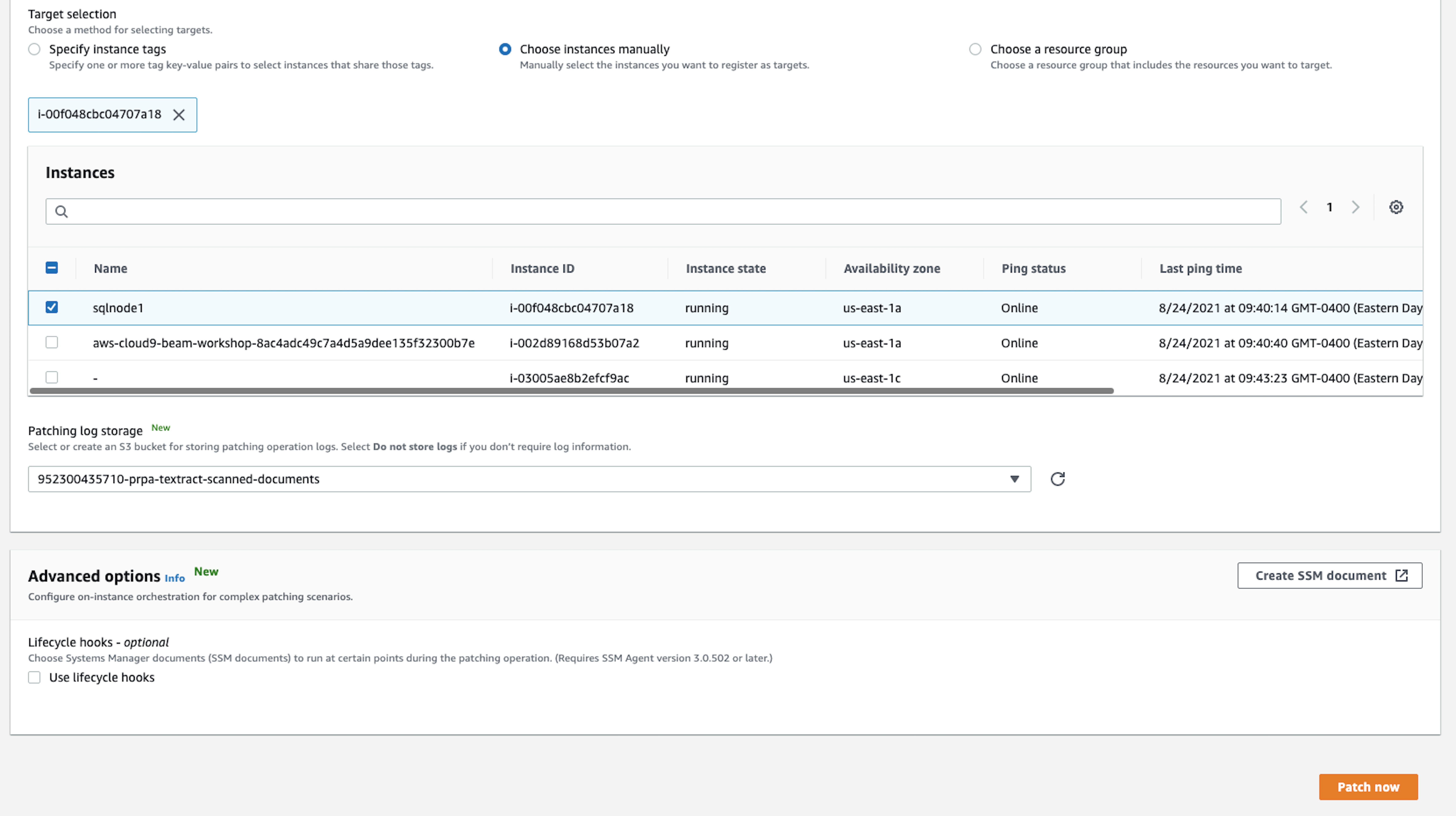Click the Patch now button
The width and height of the screenshot is (1456, 816).
click(1368, 787)
